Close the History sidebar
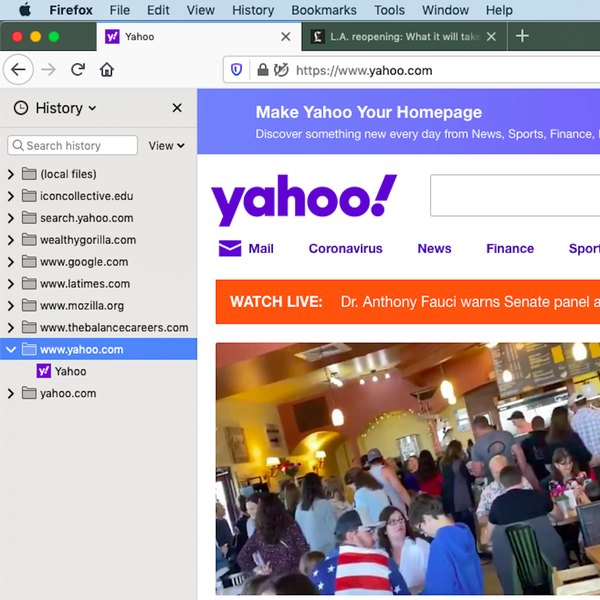 [177, 108]
